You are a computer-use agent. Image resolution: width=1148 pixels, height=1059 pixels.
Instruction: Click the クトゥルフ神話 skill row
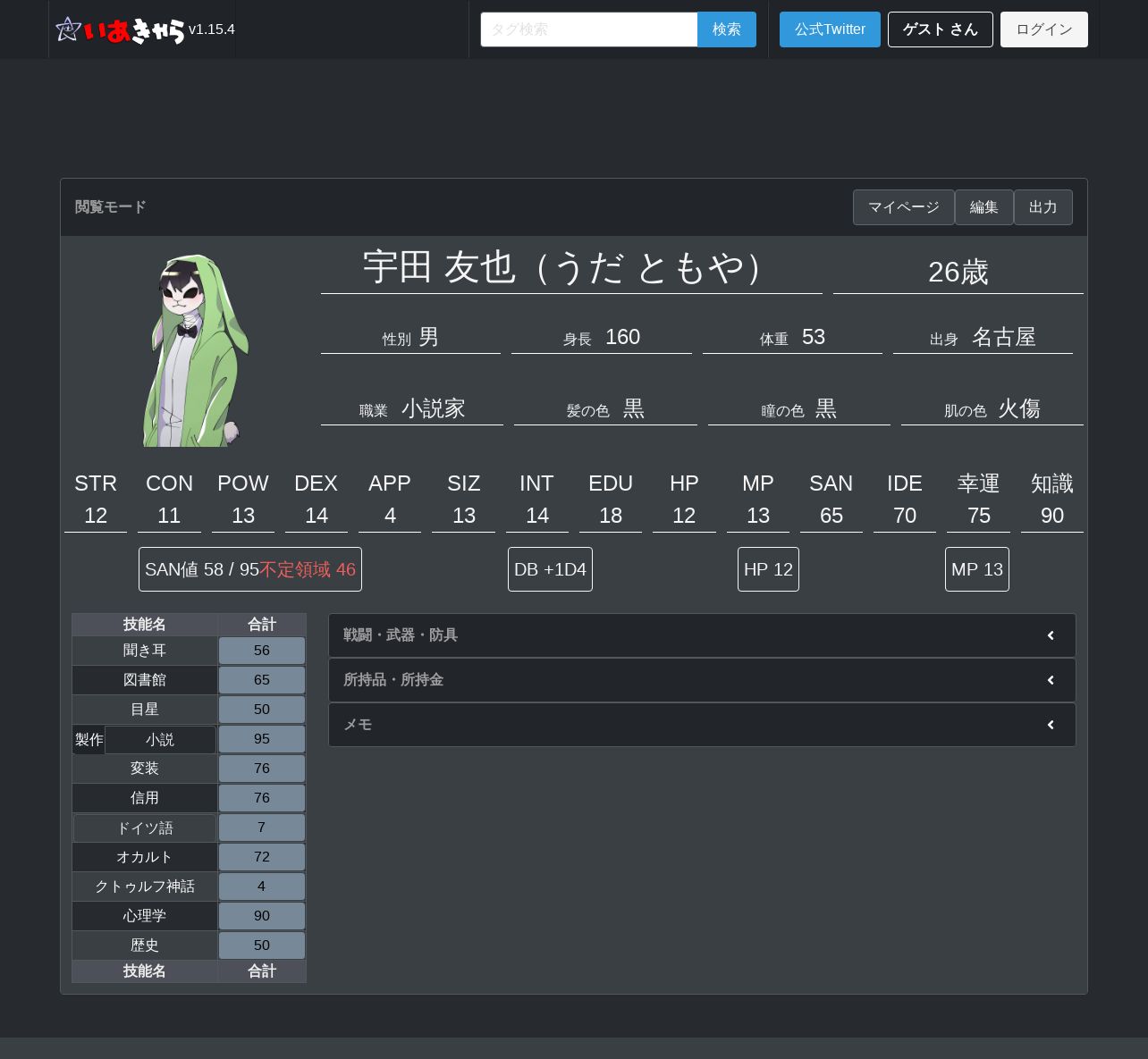click(189, 887)
